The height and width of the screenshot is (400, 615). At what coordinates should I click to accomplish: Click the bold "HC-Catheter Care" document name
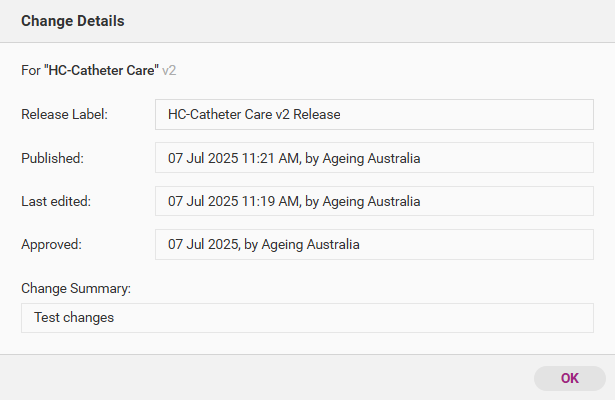(x=102, y=71)
